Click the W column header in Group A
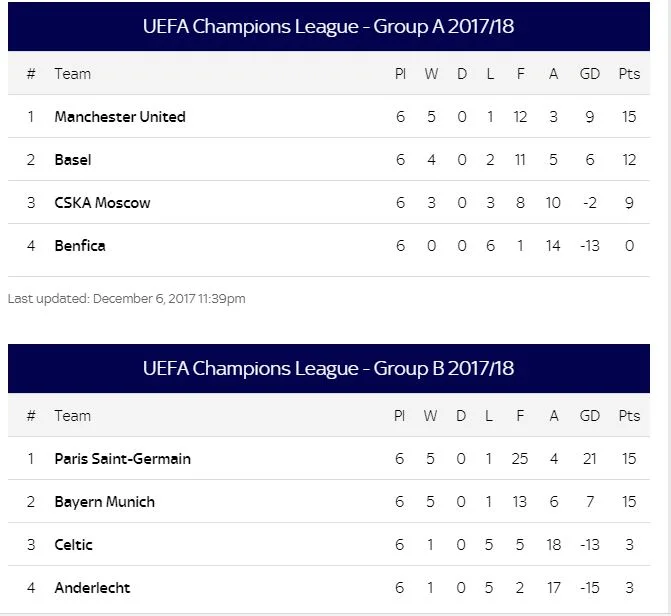 [x=431, y=74]
